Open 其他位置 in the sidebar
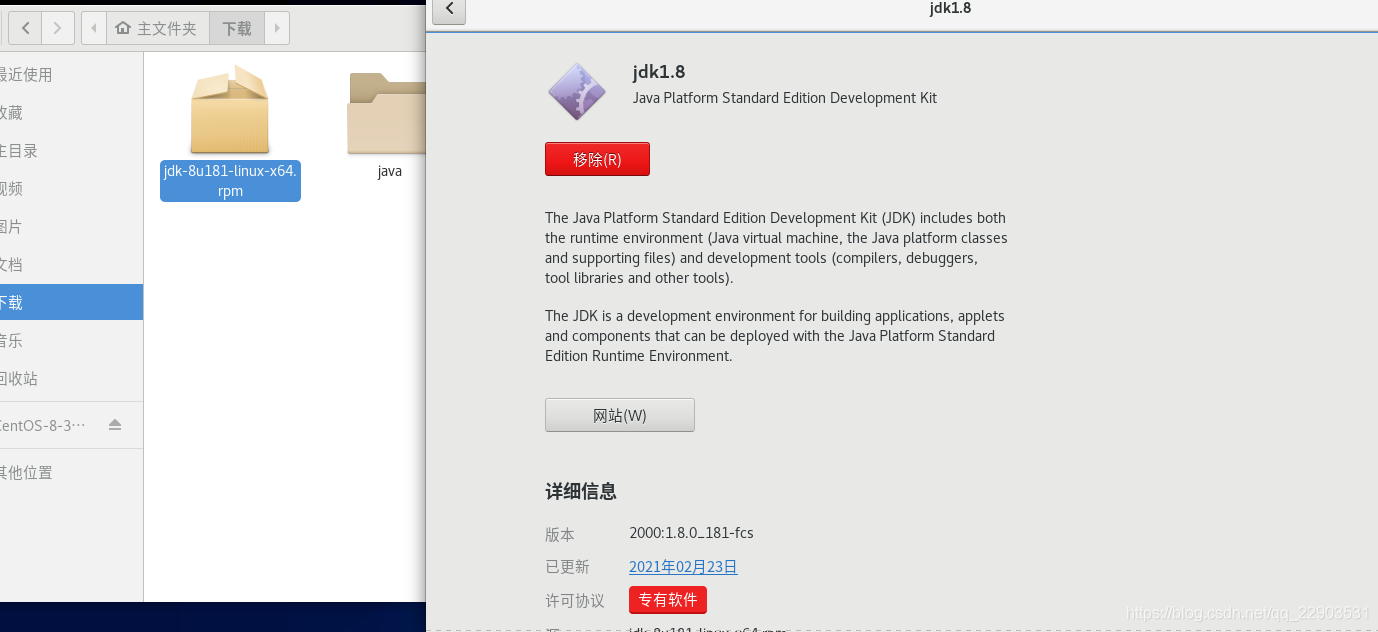The image size is (1378, 632). [x=71, y=472]
